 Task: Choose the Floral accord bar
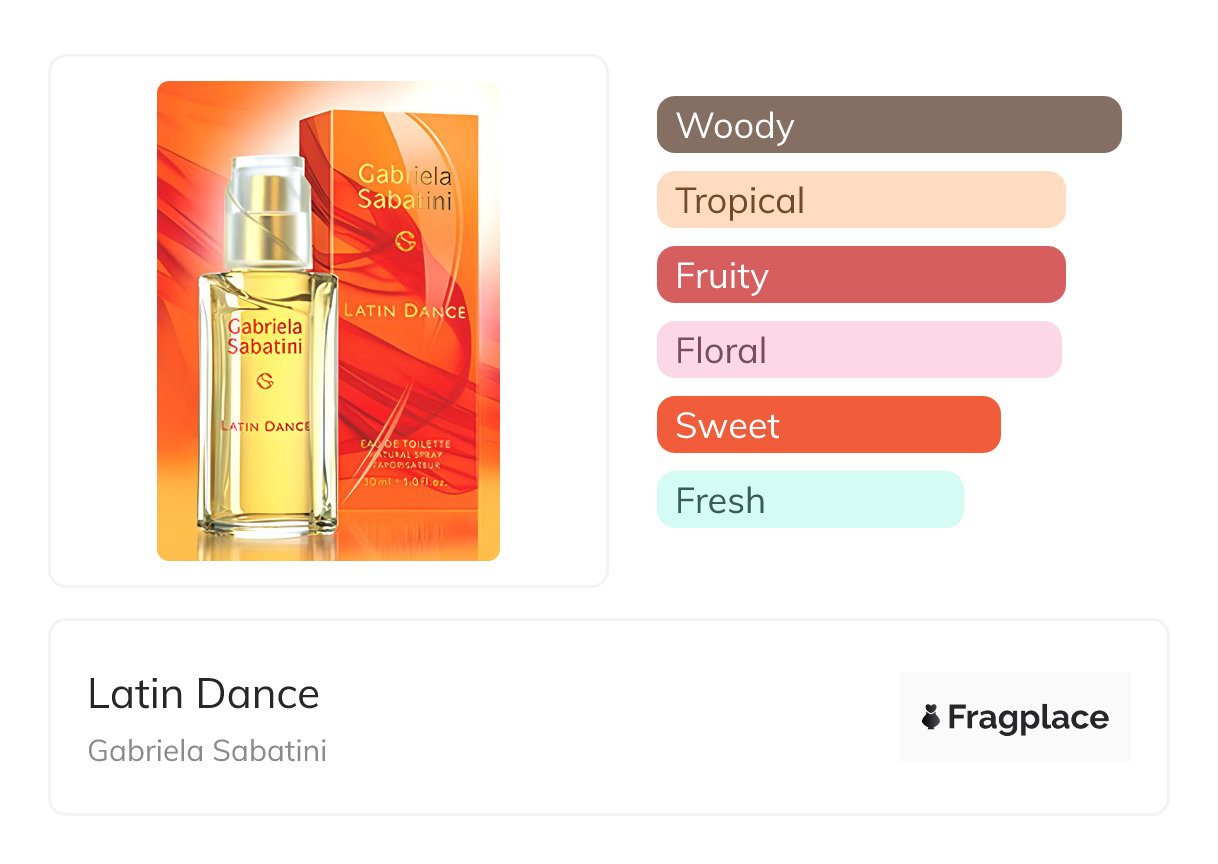[x=858, y=350]
